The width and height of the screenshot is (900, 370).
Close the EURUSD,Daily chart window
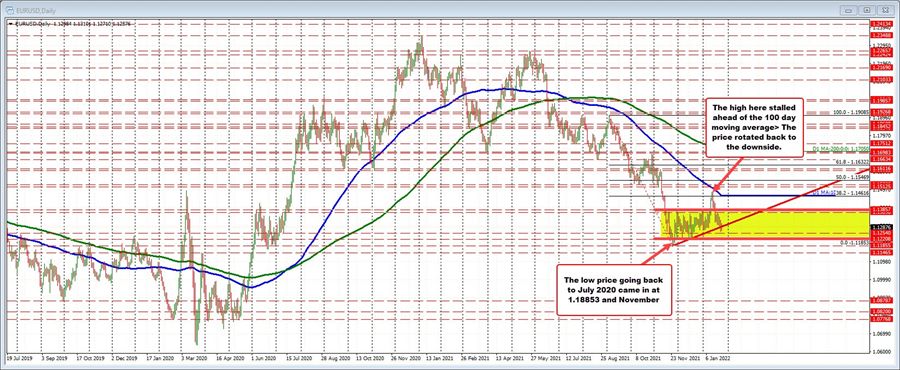point(887,10)
